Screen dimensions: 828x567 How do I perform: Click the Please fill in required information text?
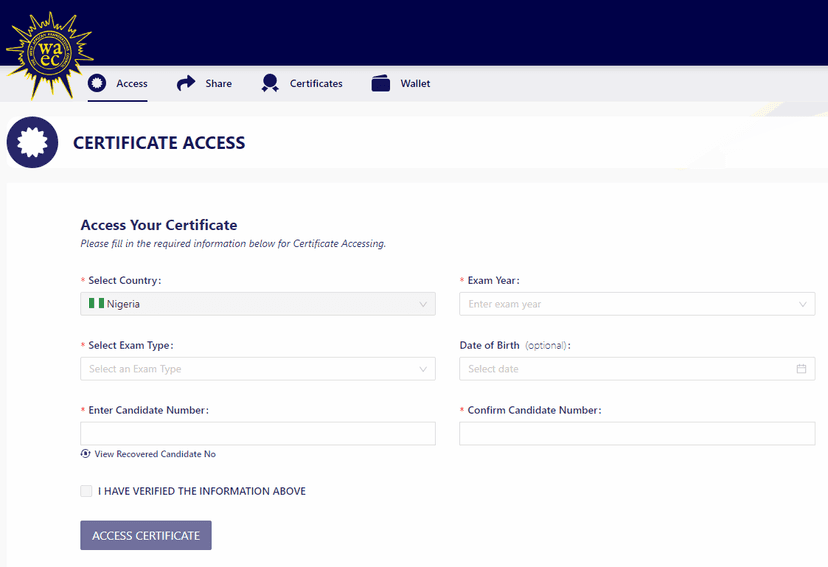tap(233, 243)
